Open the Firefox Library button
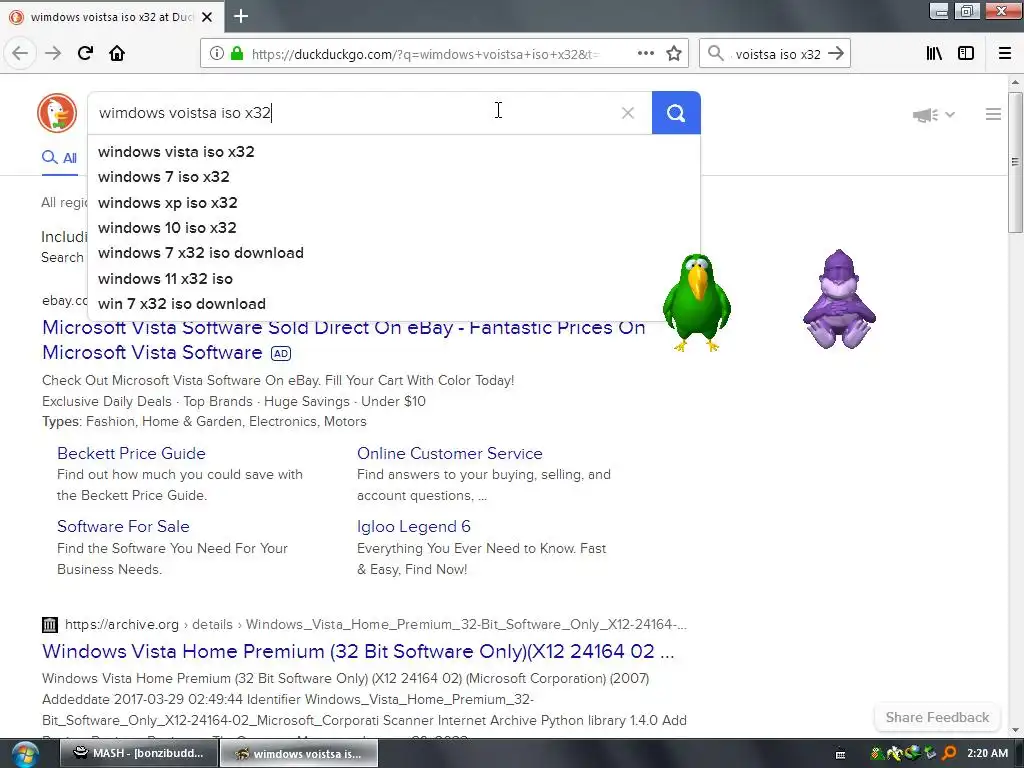This screenshot has height=768, width=1024. [x=934, y=54]
